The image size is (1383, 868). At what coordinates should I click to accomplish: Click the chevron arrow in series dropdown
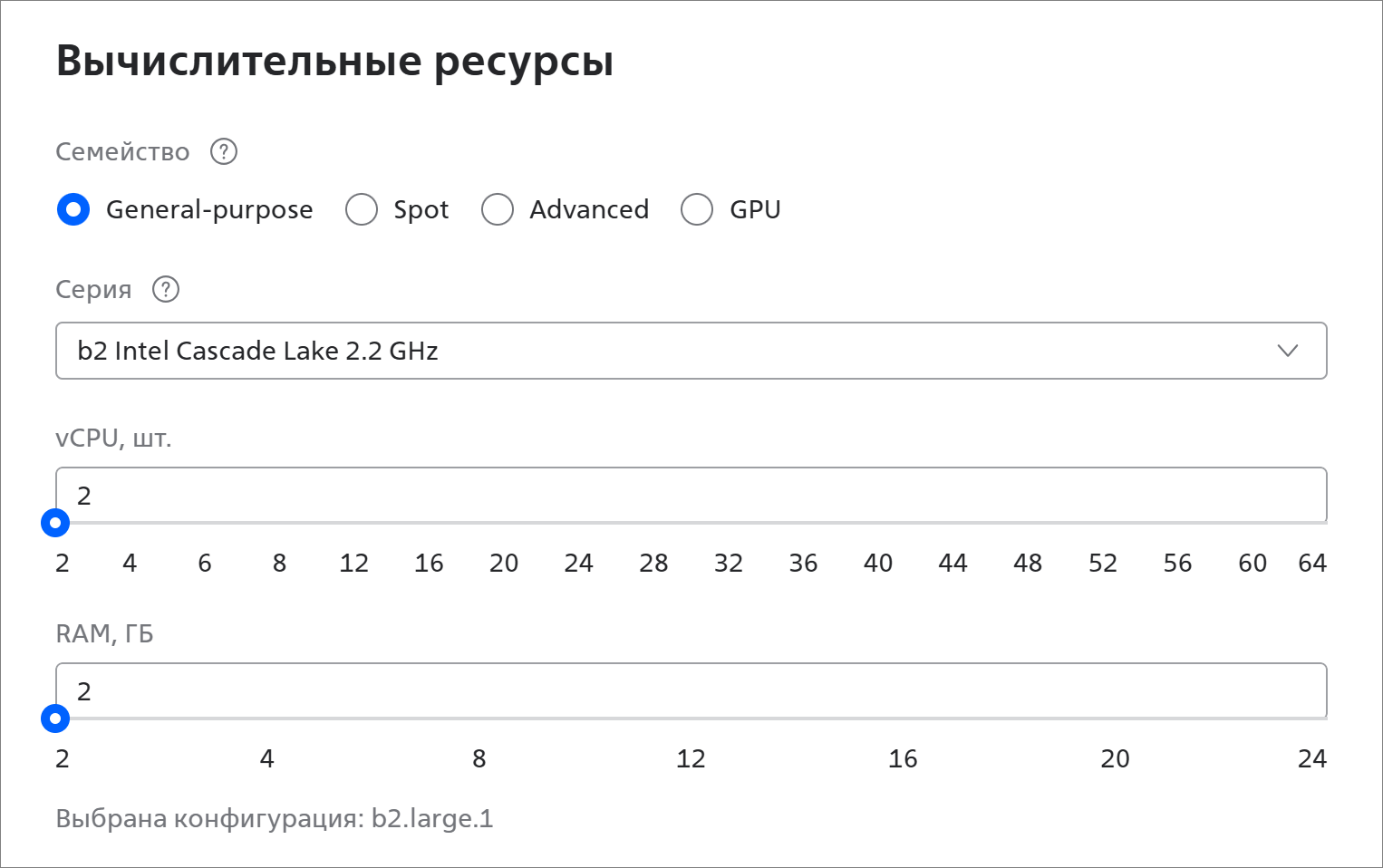[1288, 351]
